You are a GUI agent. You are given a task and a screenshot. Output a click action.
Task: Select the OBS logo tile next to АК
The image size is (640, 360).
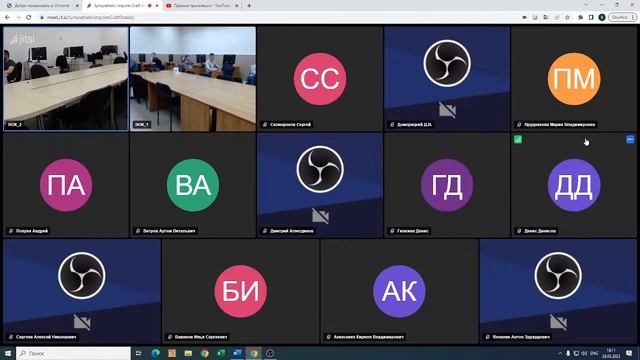(558, 291)
